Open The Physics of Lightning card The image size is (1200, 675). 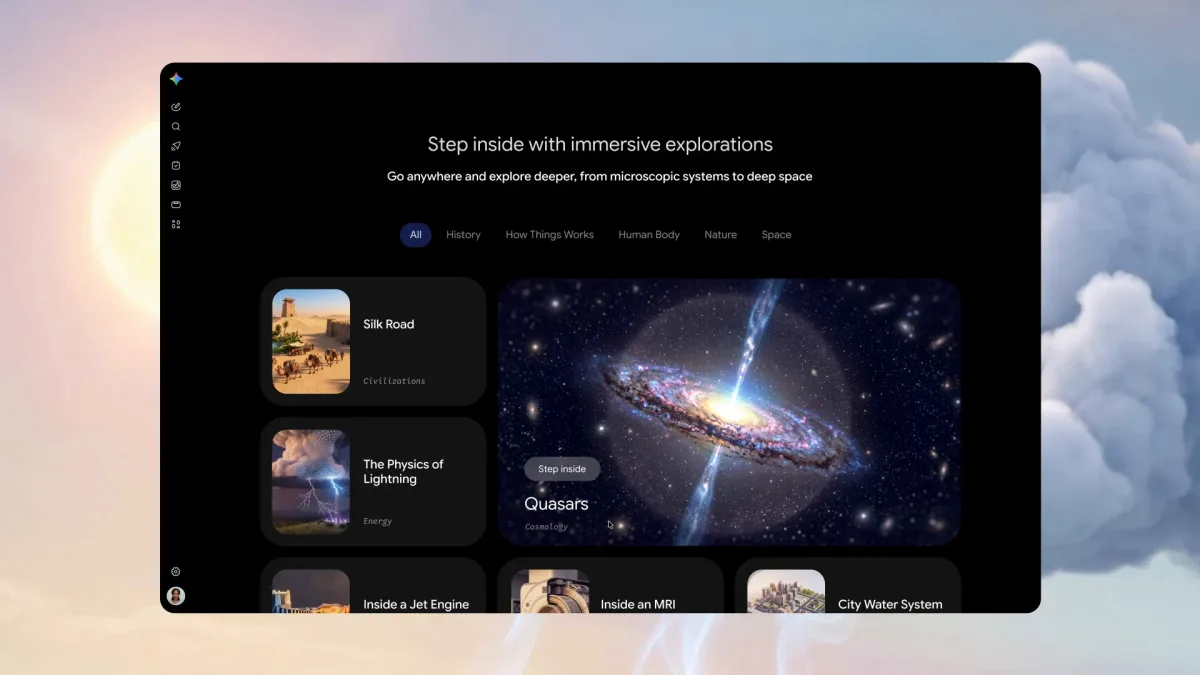click(x=373, y=482)
